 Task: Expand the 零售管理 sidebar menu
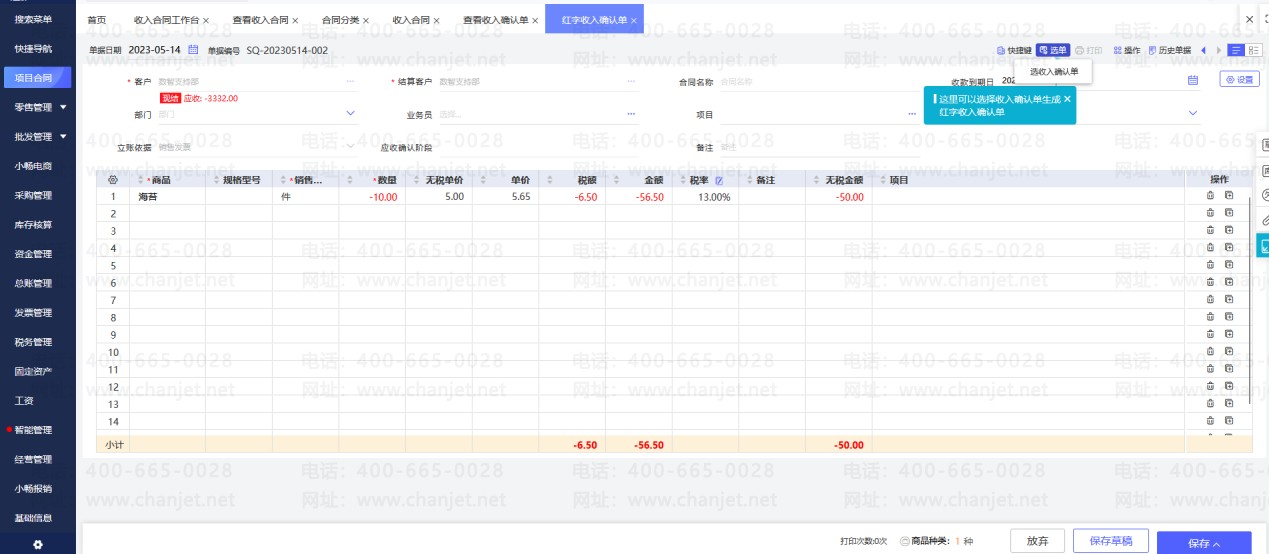[63, 107]
